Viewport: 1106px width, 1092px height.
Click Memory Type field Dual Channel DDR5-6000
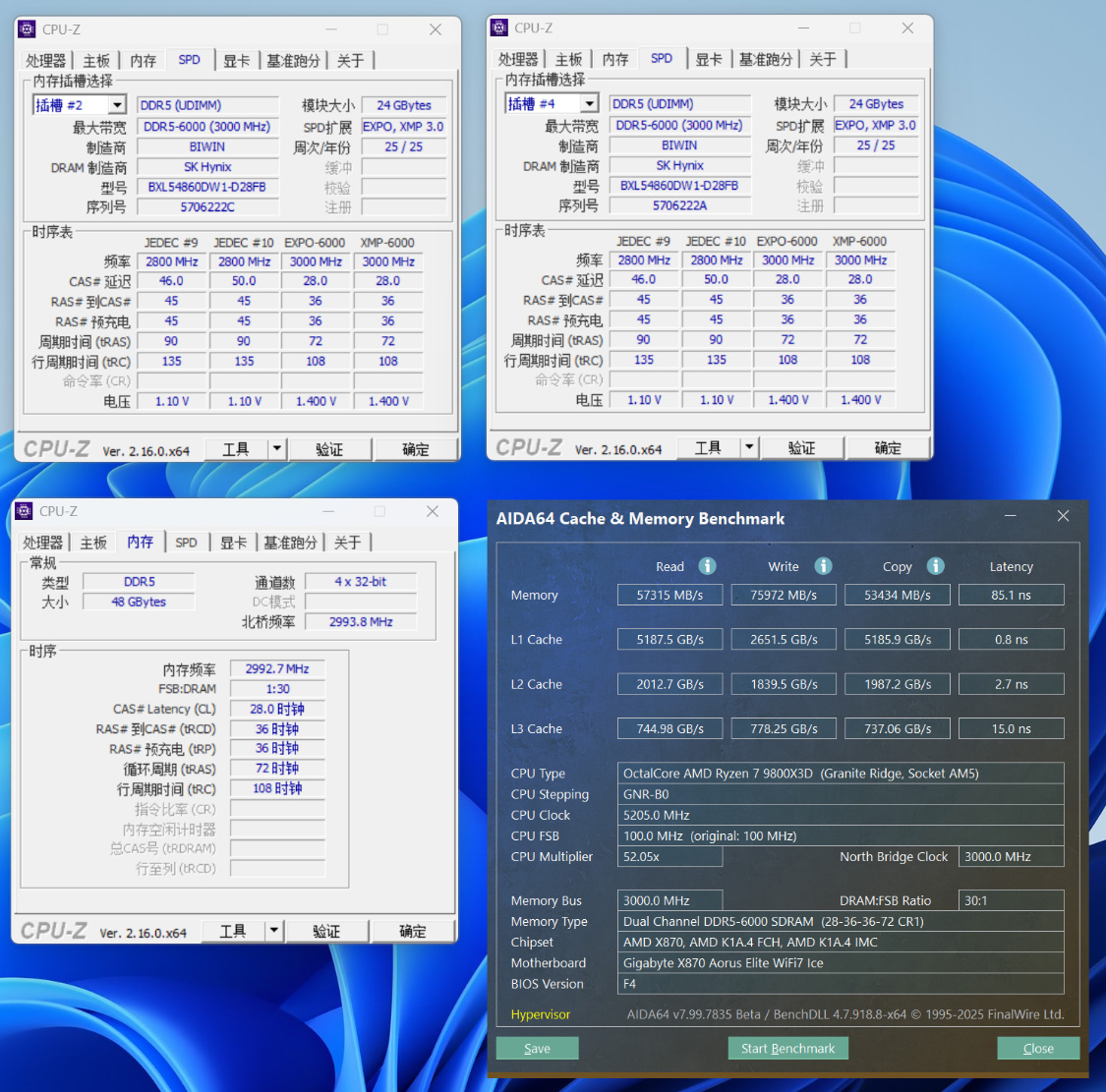point(841,921)
